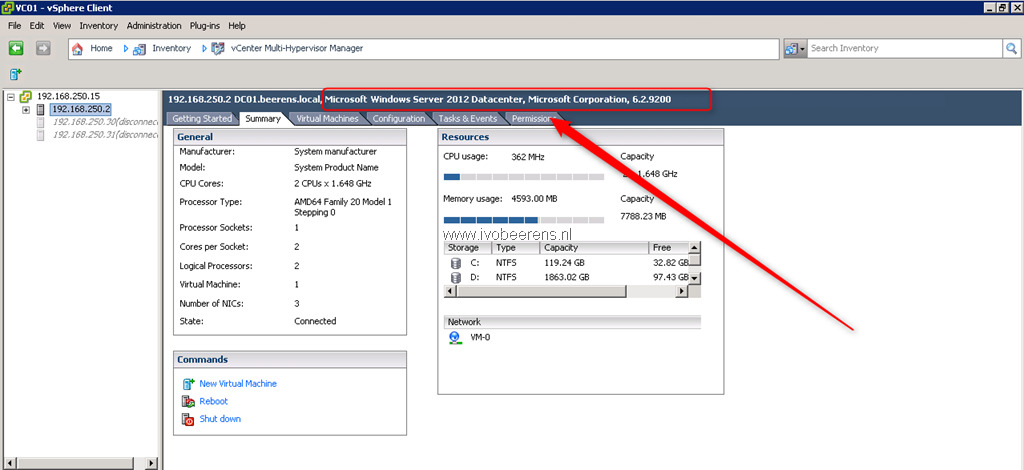Screen dimensions: 1024x470
Task: Click the Reboot link
Action: click(214, 401)
